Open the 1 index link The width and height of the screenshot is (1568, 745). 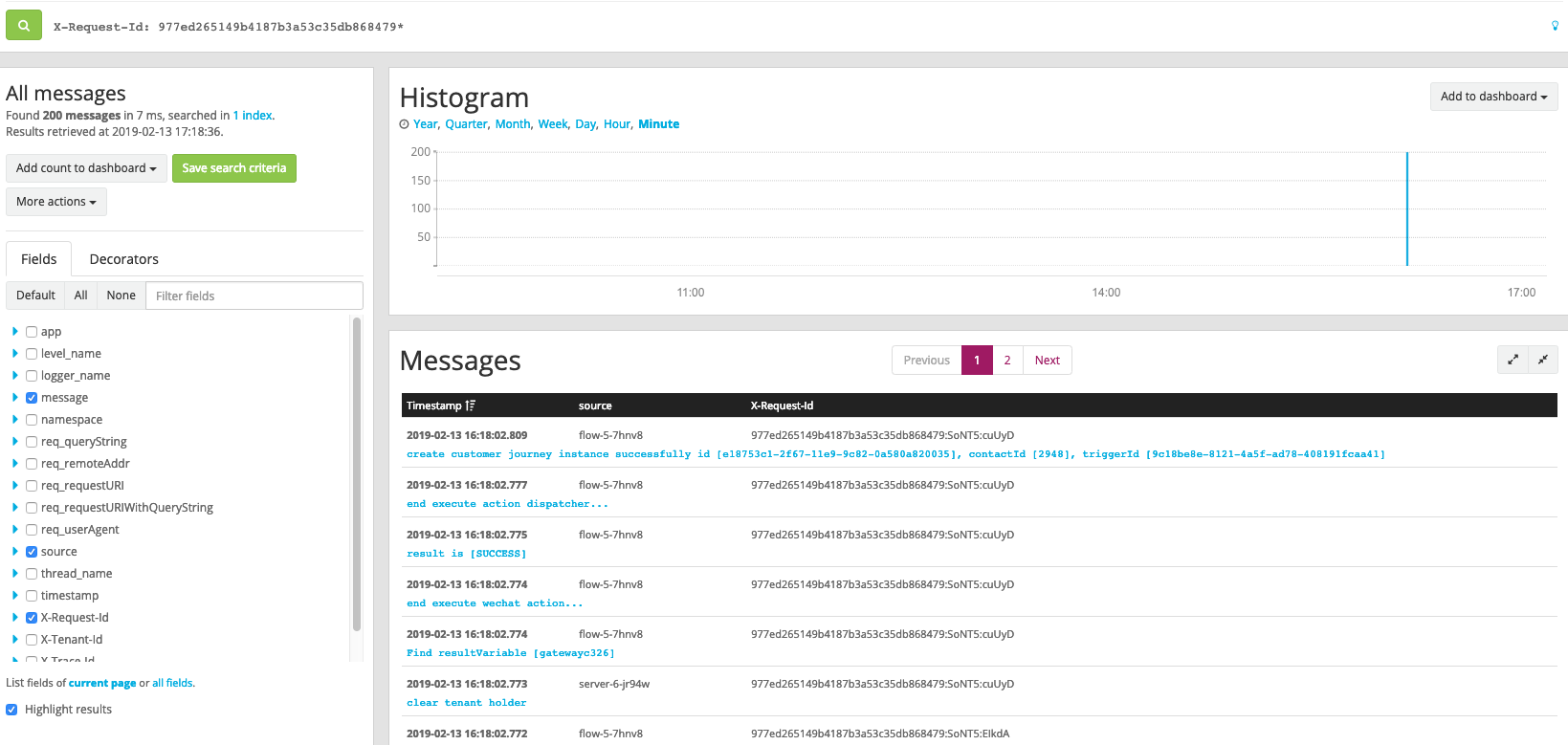[x=254, y=116]
